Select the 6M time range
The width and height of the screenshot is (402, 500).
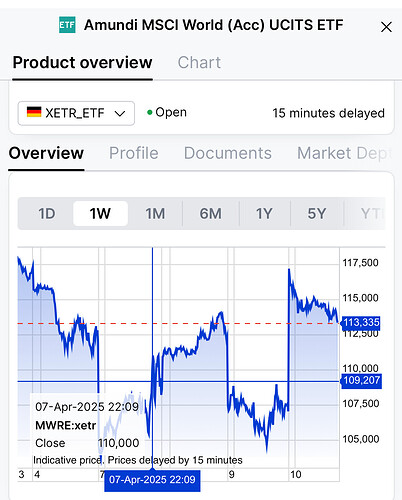(x=211, y=214)
